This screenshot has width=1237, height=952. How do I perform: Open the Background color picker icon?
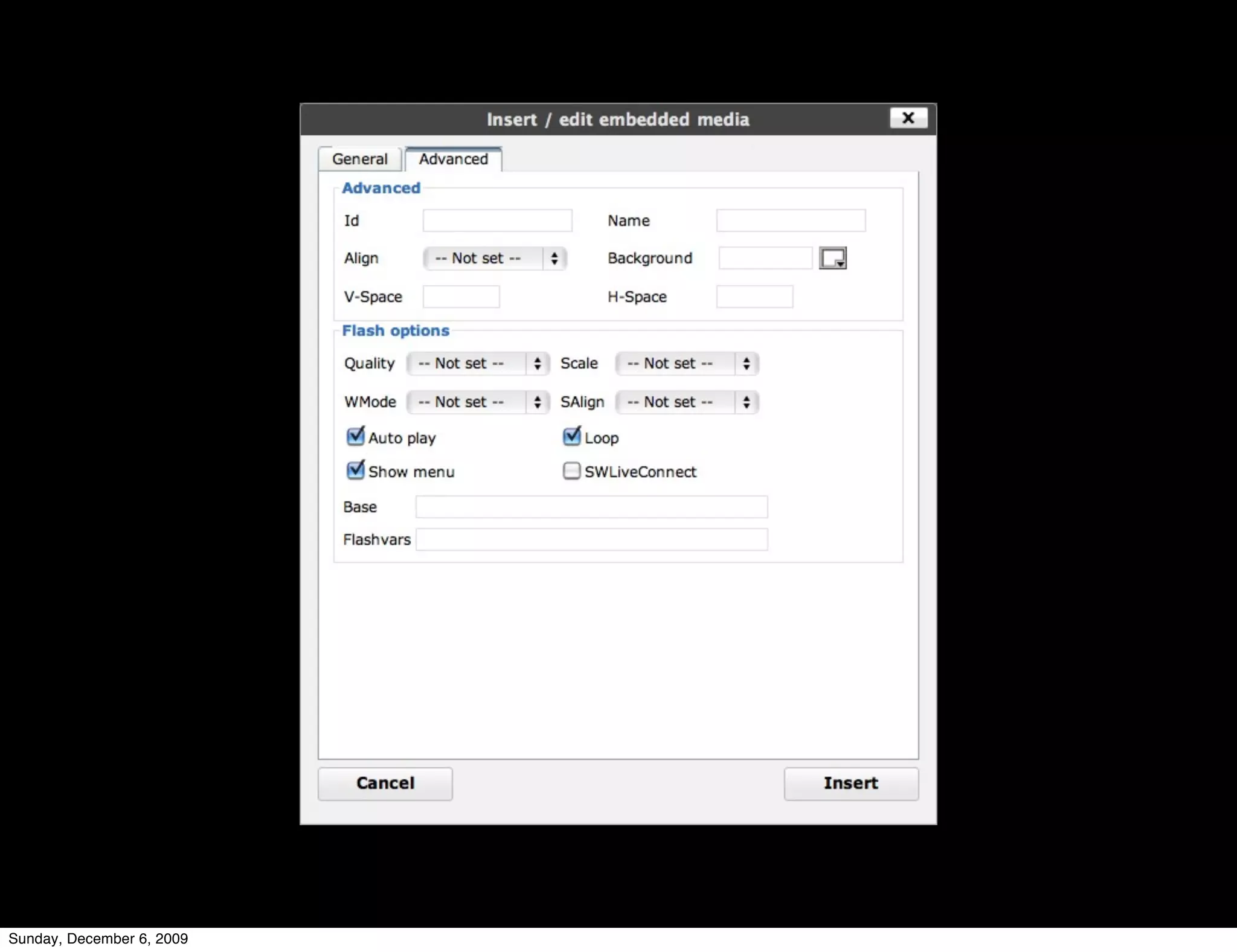[x=832, y=258]
